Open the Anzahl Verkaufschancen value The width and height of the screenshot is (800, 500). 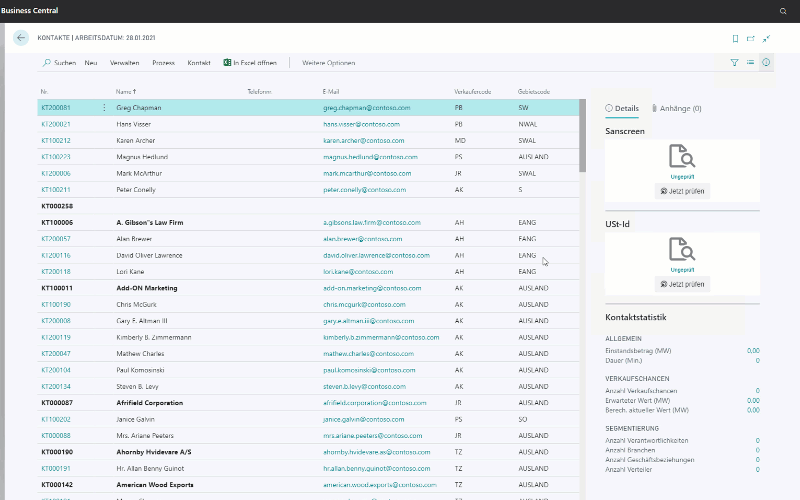[758, 391]
